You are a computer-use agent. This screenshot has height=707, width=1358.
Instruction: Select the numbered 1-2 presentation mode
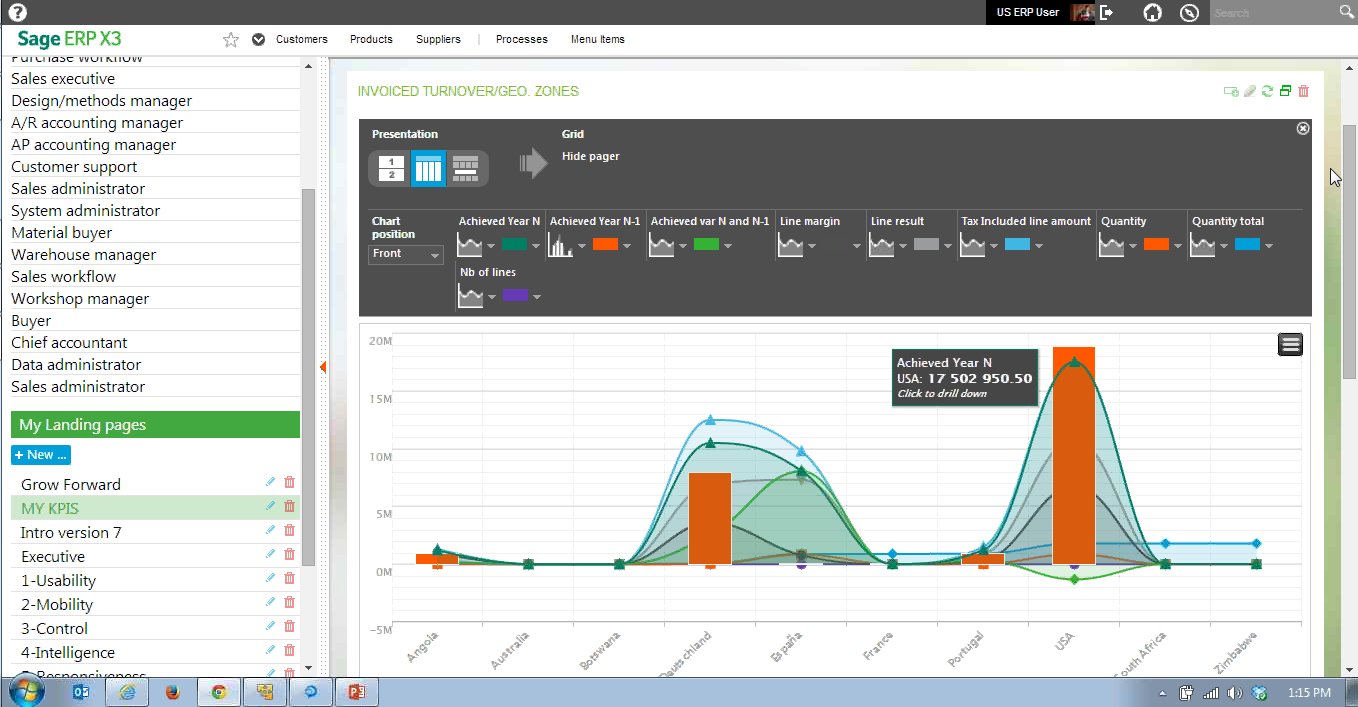(x=391, y=168)
